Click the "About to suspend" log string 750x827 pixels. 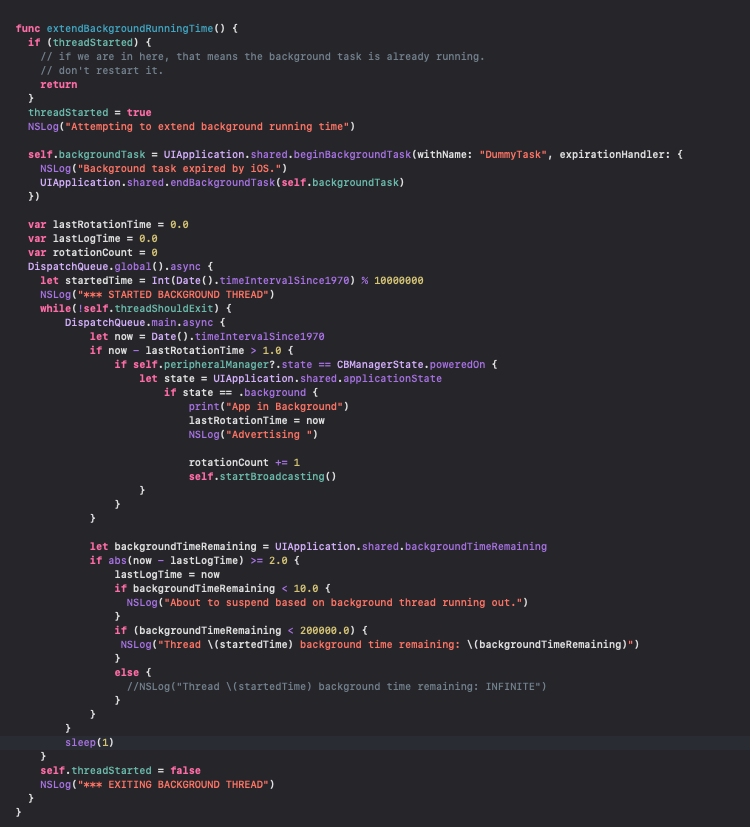(345, 603)
